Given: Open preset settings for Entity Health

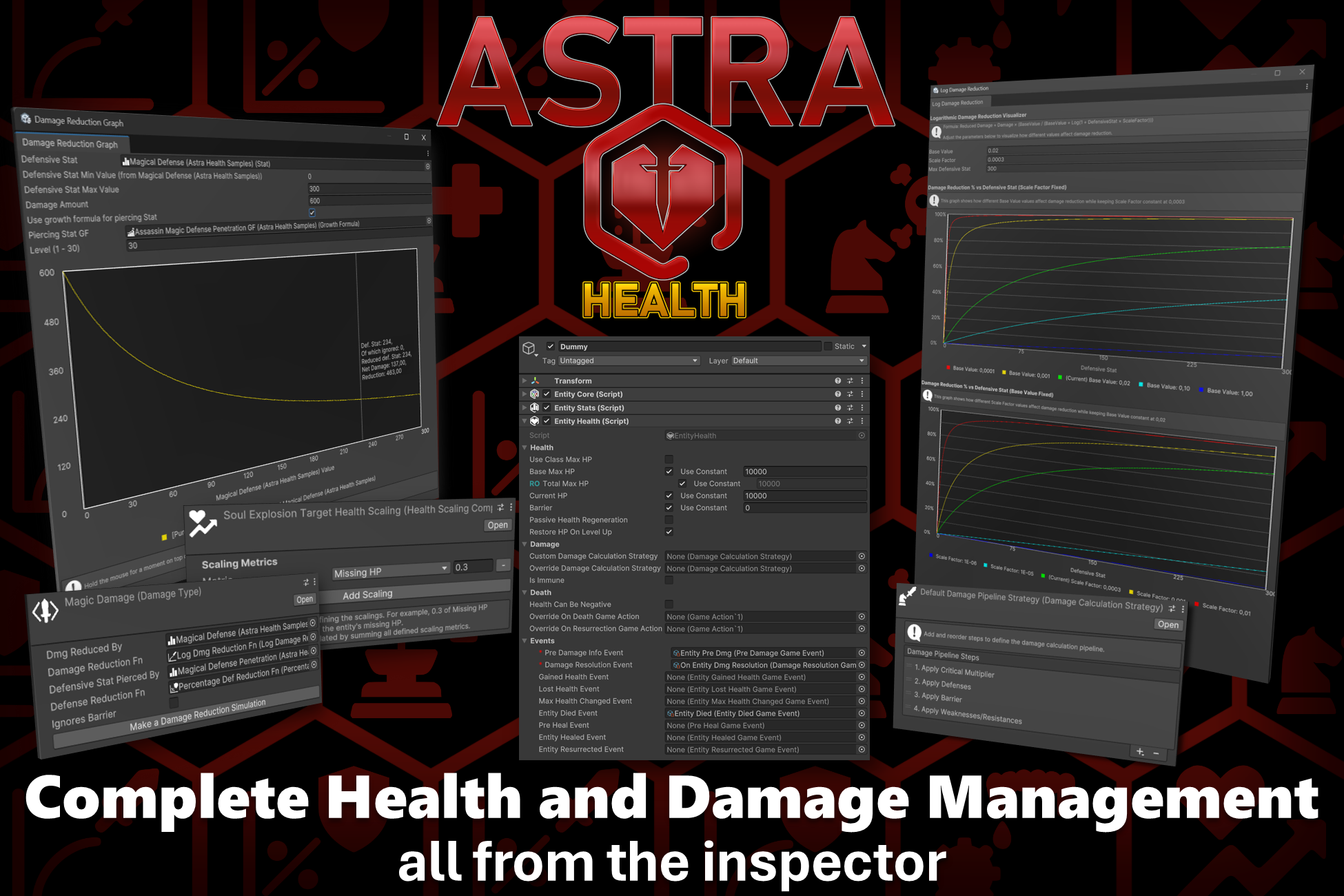Looking at the screenshot, I should (850, 421).
